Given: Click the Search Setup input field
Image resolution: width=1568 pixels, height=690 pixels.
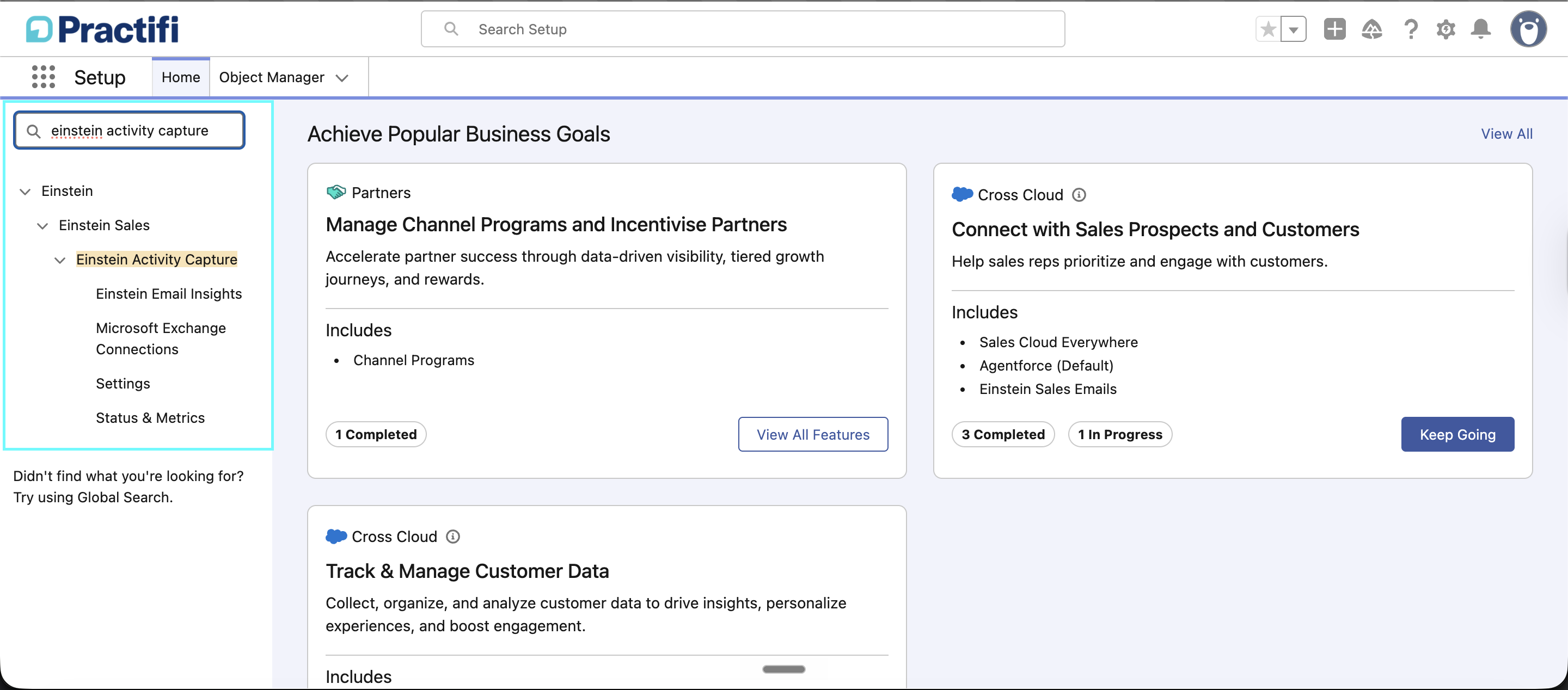Looking at the screenshot, I should [743, 29].
